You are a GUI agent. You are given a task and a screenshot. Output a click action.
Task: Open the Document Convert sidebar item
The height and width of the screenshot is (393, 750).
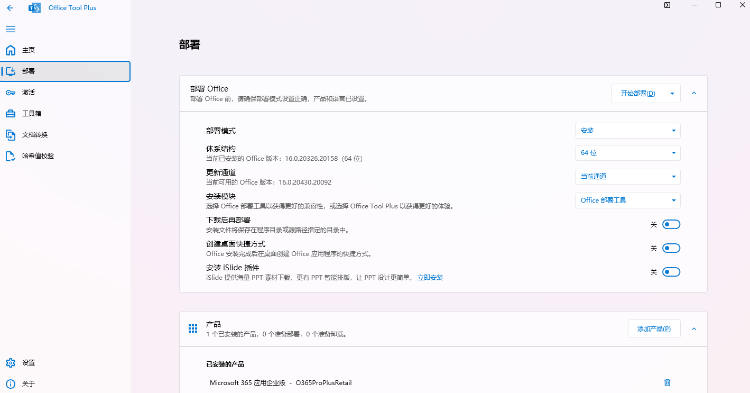point(66,135)
